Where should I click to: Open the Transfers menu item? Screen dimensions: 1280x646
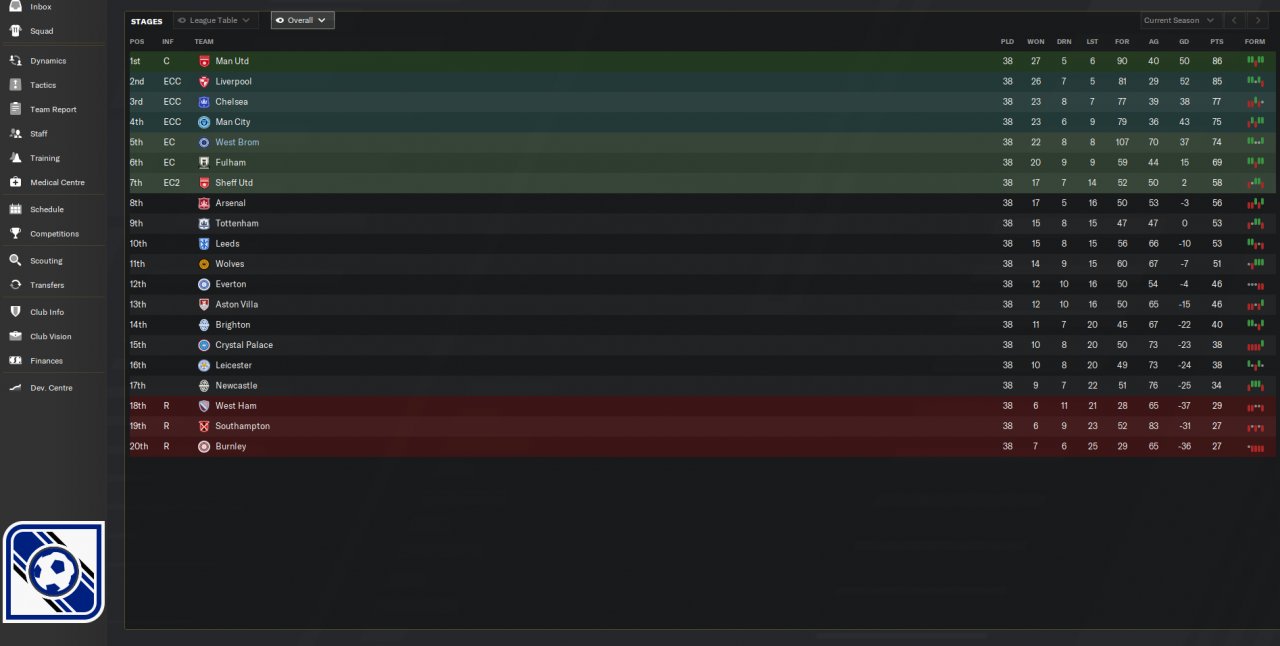point(46,285)
